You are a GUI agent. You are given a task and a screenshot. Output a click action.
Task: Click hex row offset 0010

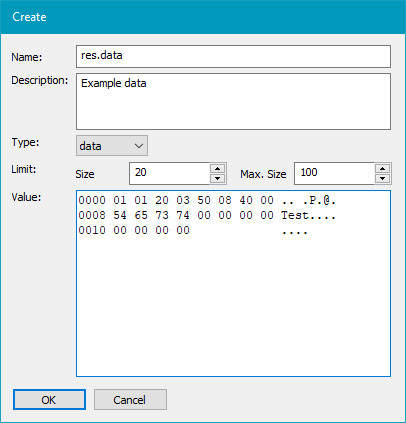92,230
